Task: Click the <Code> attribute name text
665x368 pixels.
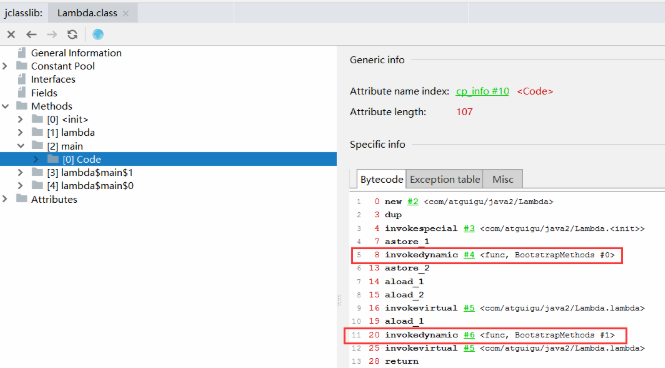Action: click(x=535, y=91)
